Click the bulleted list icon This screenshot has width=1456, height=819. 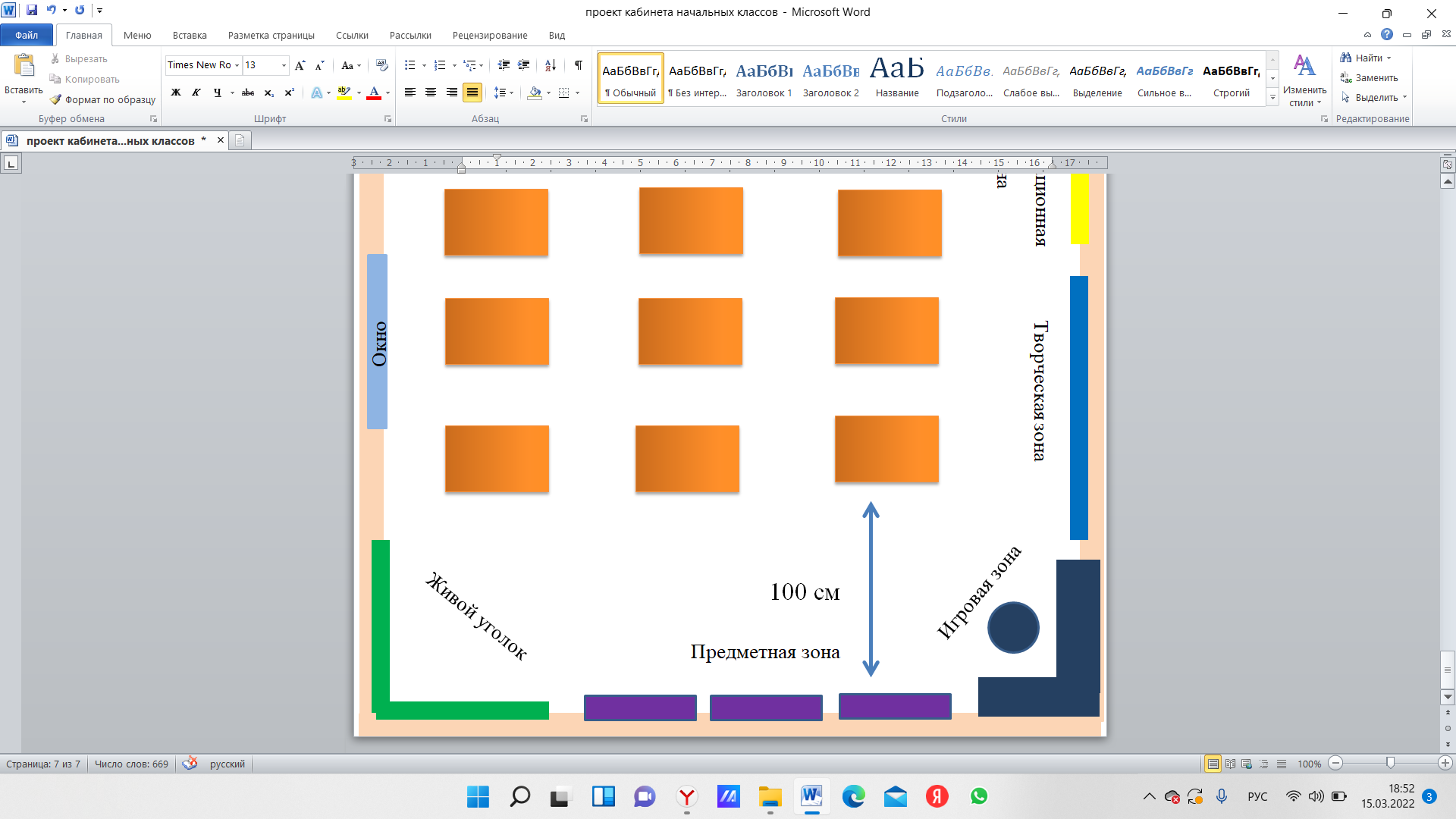[x=410, y=65]
